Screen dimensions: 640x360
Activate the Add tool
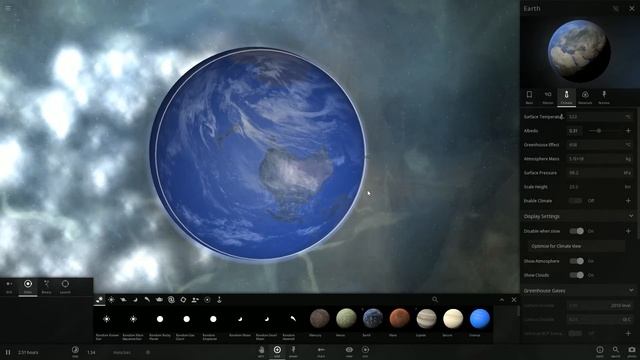(277, 351)
